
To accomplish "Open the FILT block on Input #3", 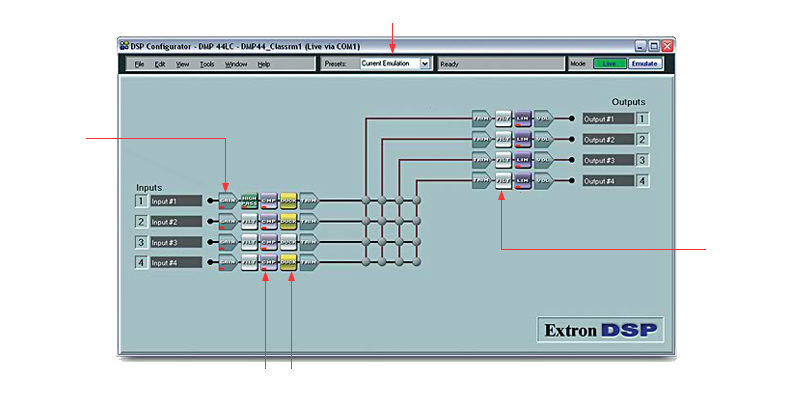I will coord(249,242).
